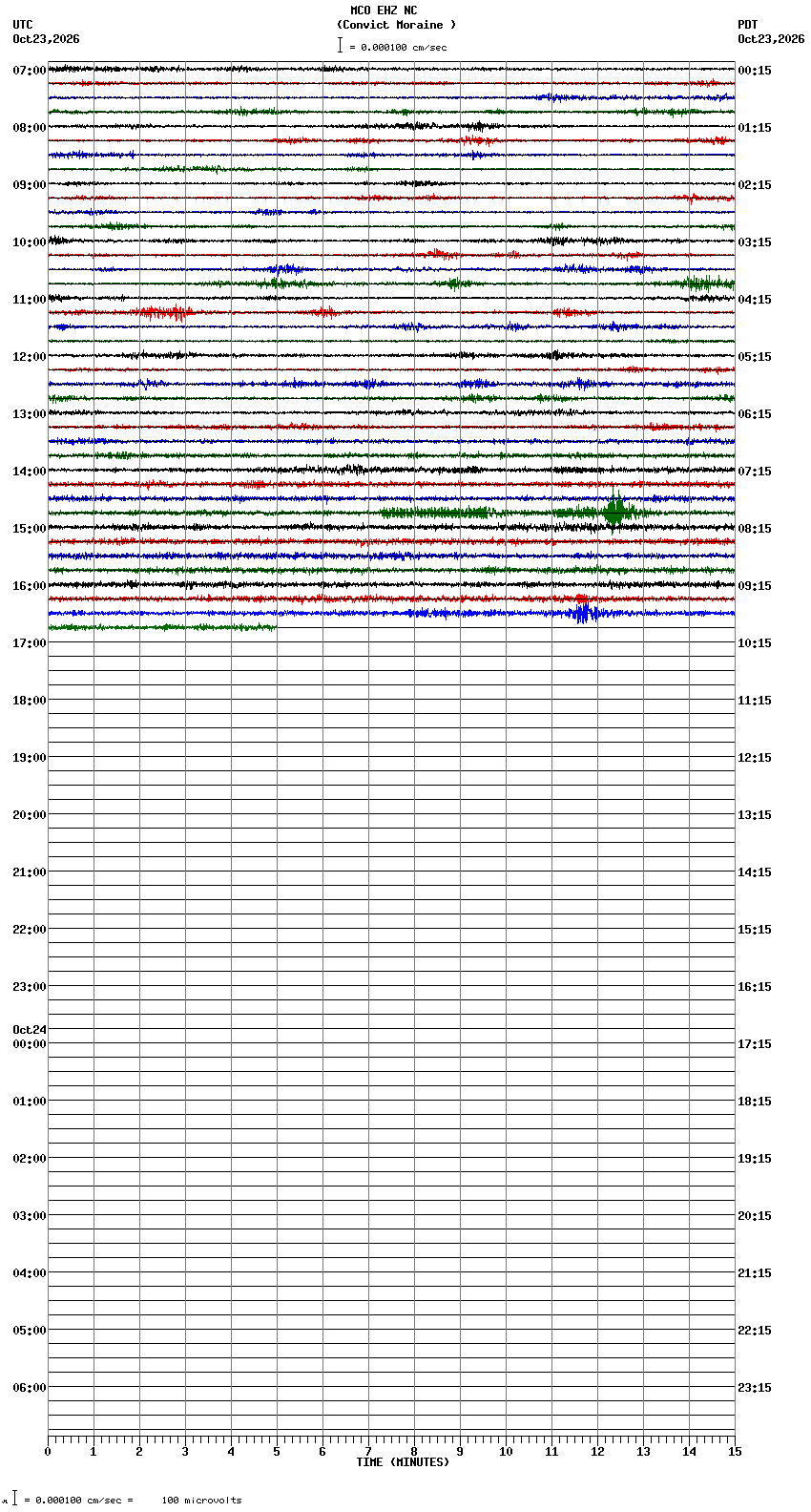The image size is (811, 1512).
Task: Click the 07:15 PDT time label
Action: (x=755, y=472)
